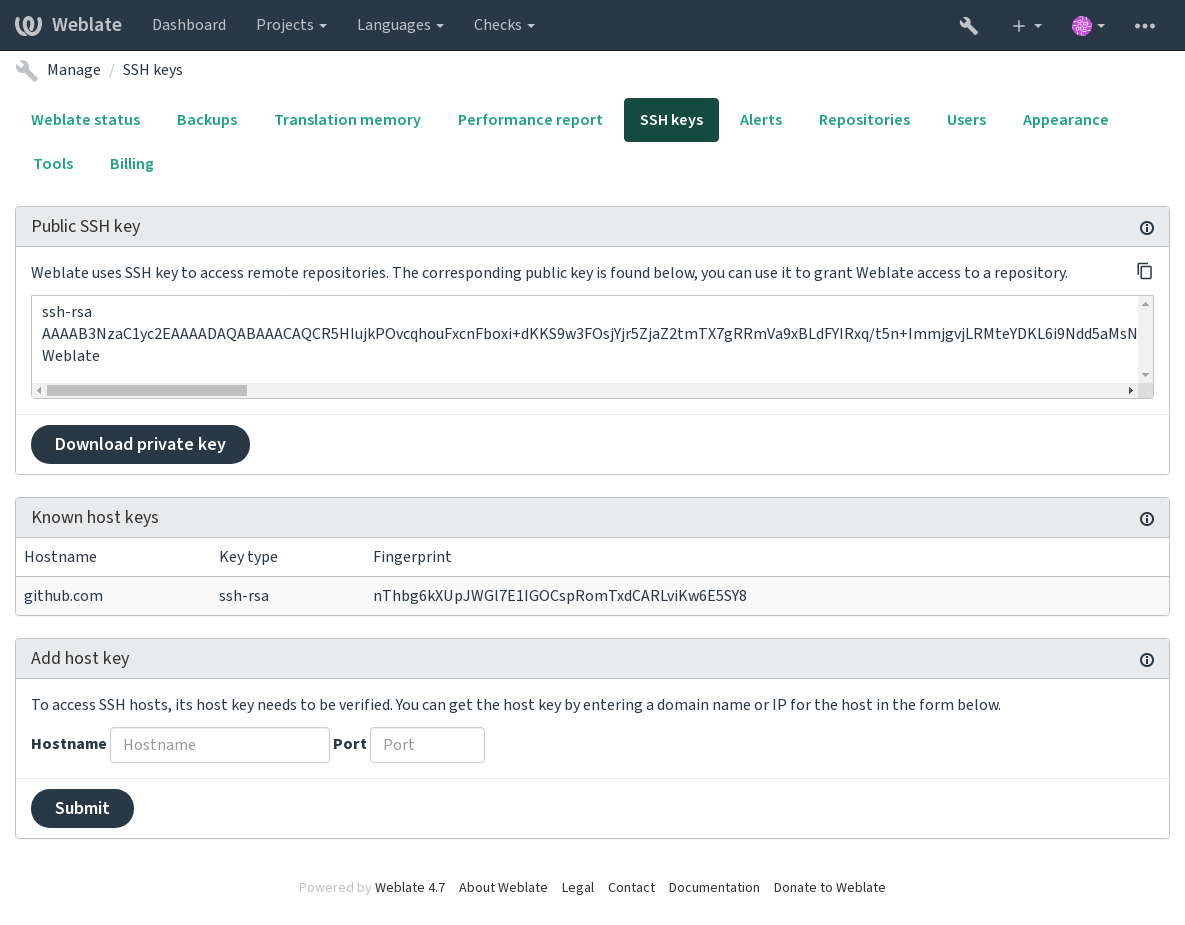Image resolution: width=1185 pixels, height=925 pixels.
Task: Open the user avatar menu
Action: (1088, 26)
